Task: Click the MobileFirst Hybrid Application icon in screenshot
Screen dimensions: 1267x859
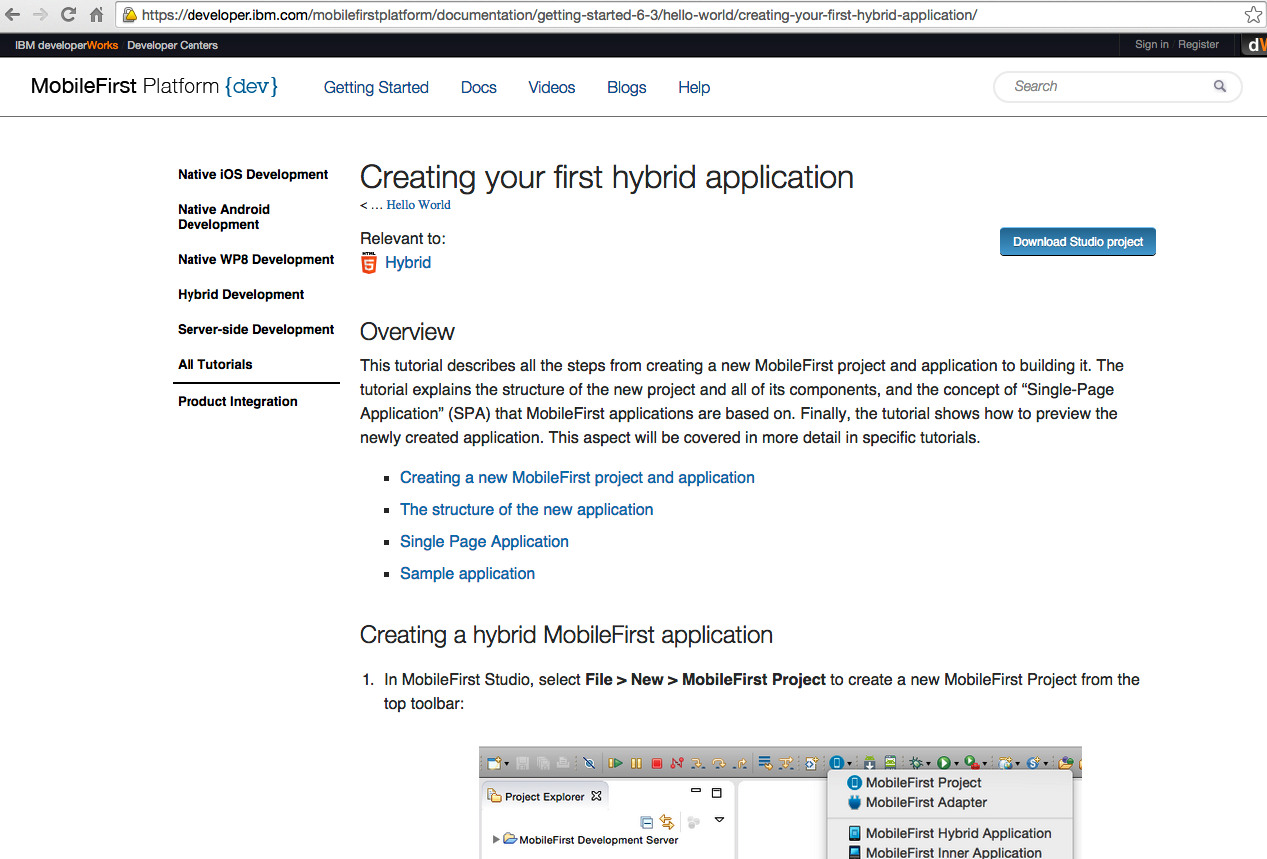Action: click(x=854, y=833)
